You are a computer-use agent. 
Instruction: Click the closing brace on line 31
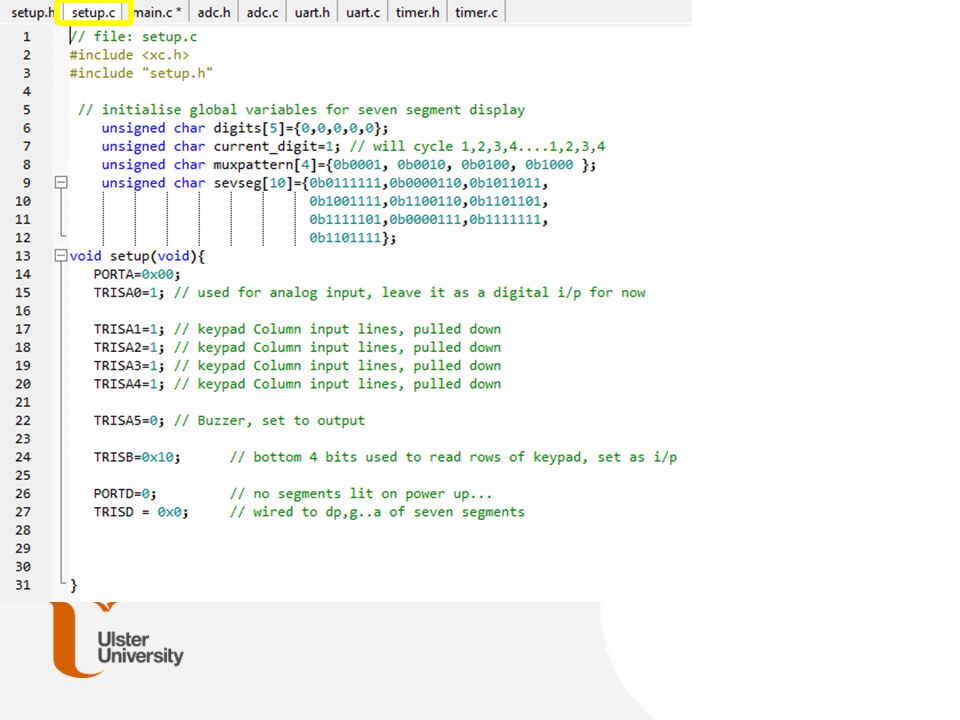pos(73,585)
